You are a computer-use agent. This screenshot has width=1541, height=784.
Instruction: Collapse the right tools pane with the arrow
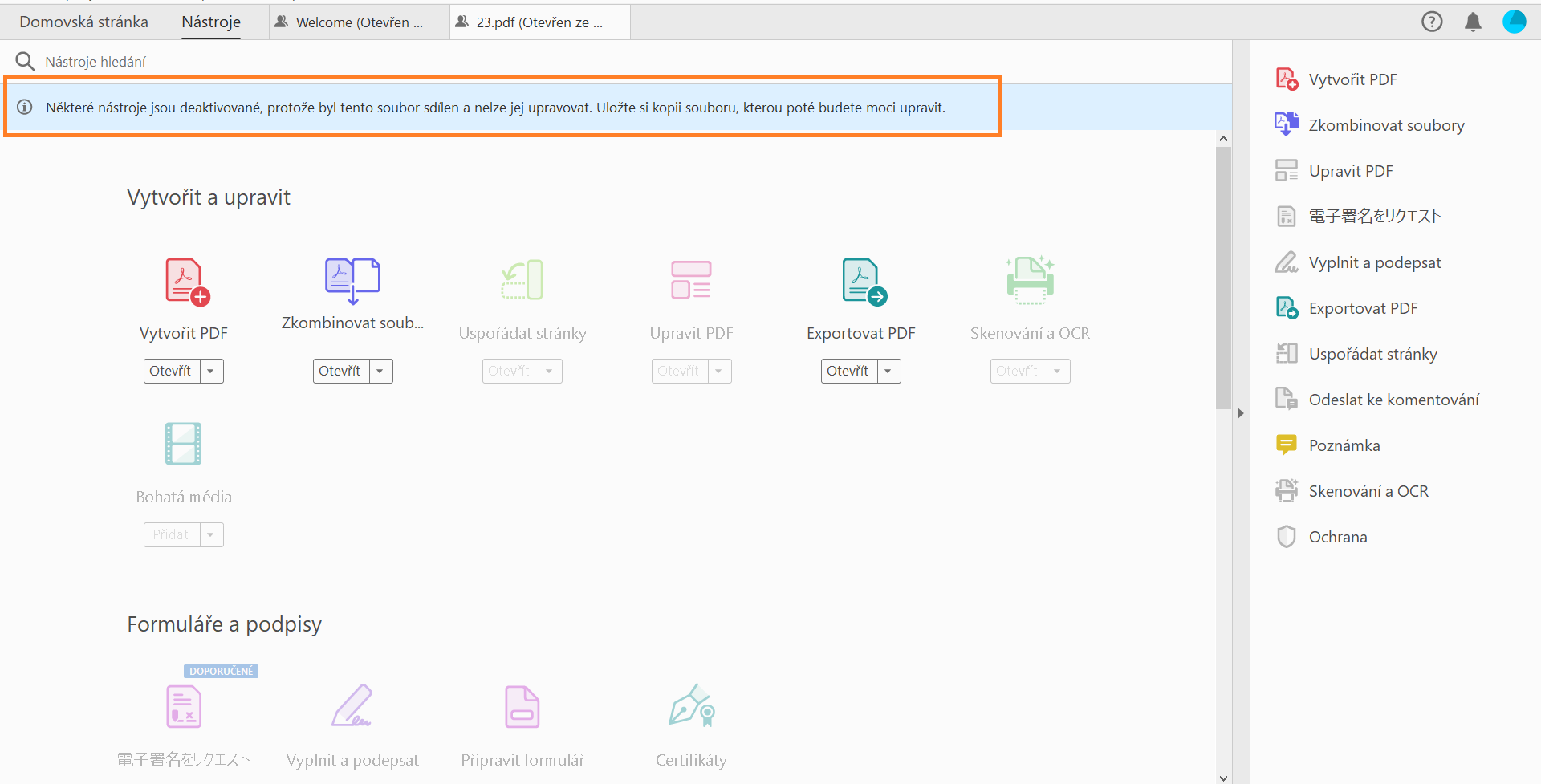click(1241, 413)
